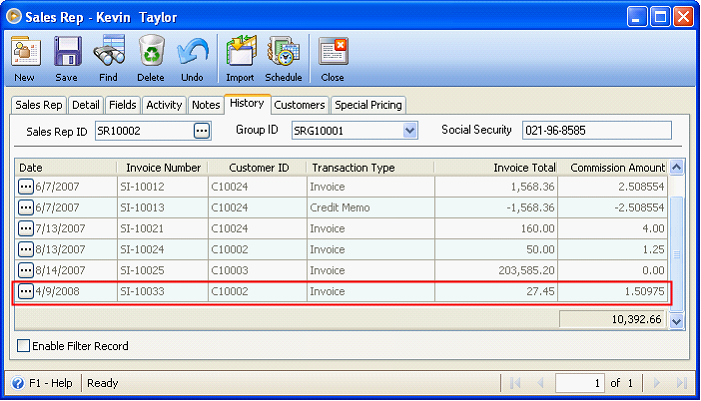The height and width of the screenshot is (401, 701).
Task: Minimize the Sales Rep window
Action: [x=637, y=17]
